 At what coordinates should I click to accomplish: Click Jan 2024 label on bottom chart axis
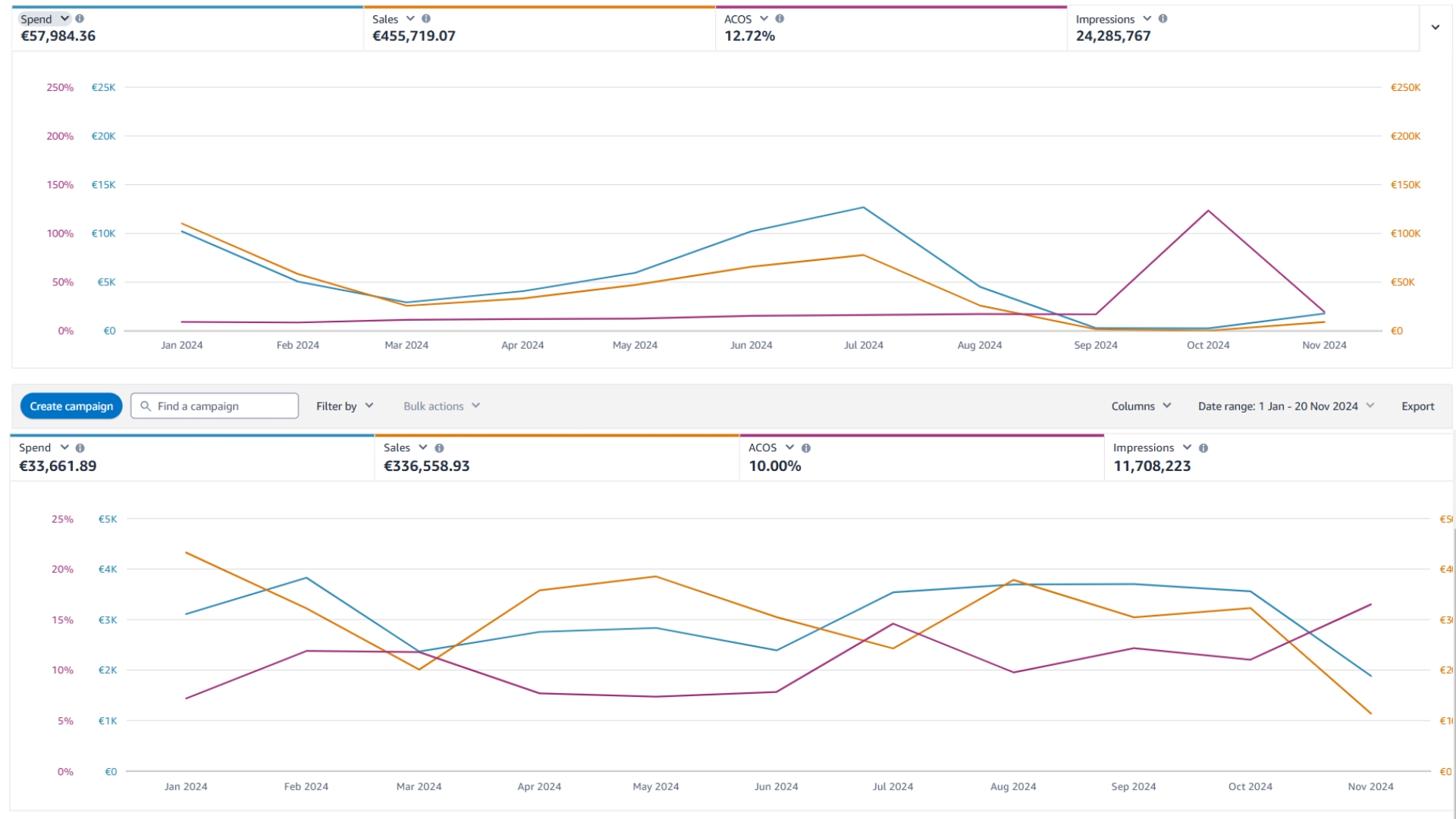click(186, 787)
